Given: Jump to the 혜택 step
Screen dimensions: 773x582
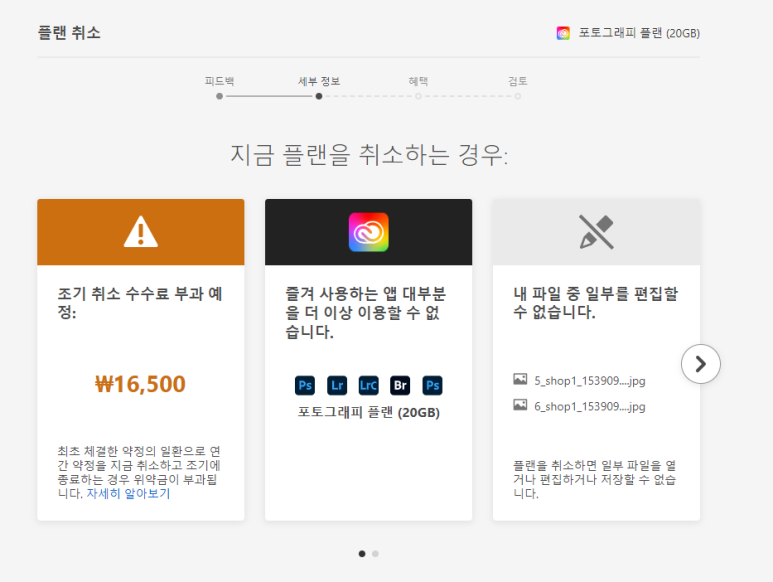Looking at the screenshot, I should [x=418, y=81].
